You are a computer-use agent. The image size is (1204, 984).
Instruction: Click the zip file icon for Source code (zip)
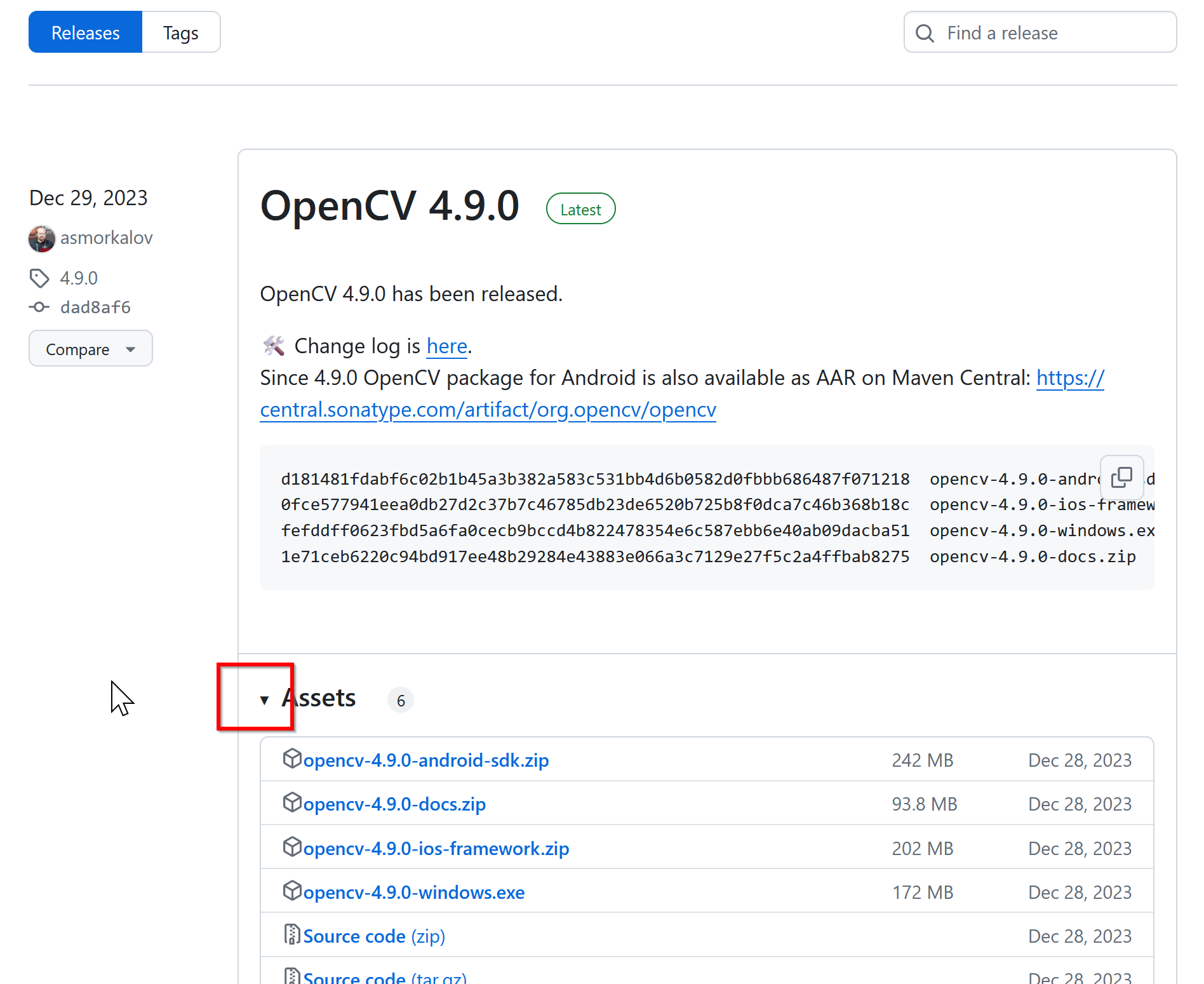[x=292, y=934]
